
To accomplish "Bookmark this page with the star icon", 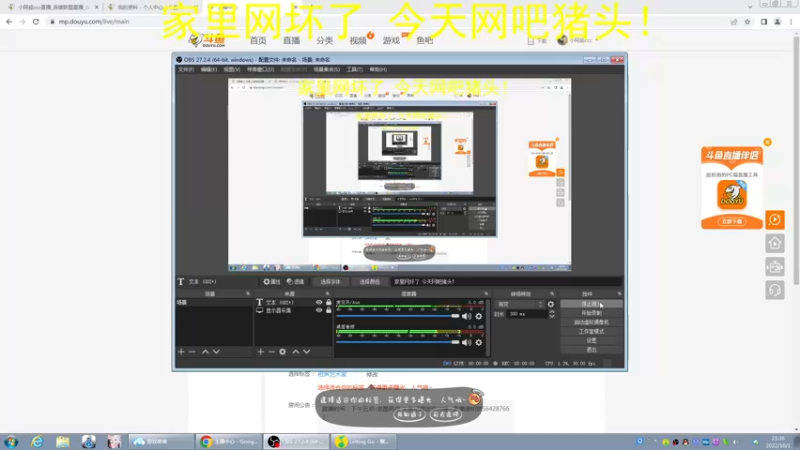I will coord(747,22).
